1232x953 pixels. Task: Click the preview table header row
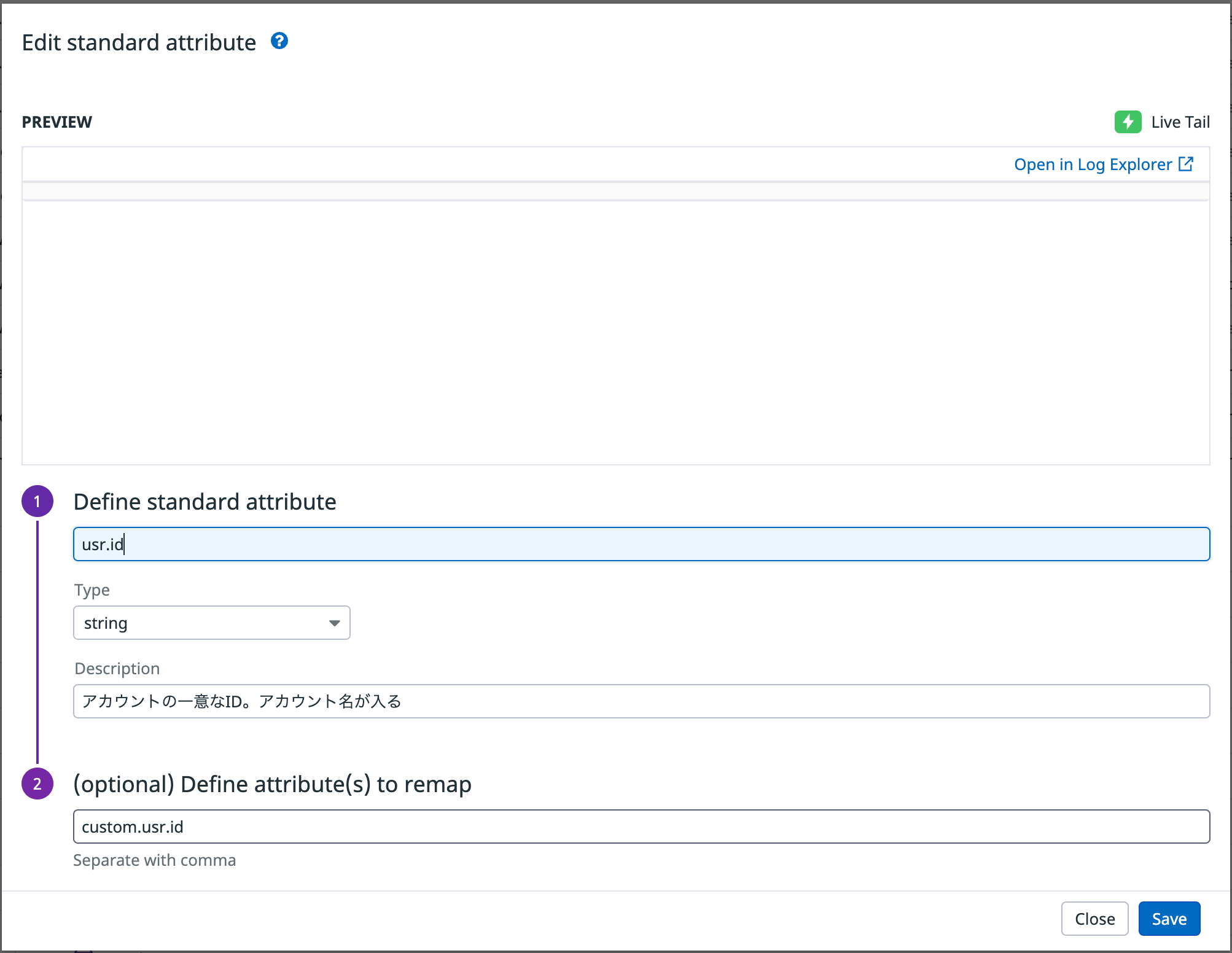click(615, 192)
